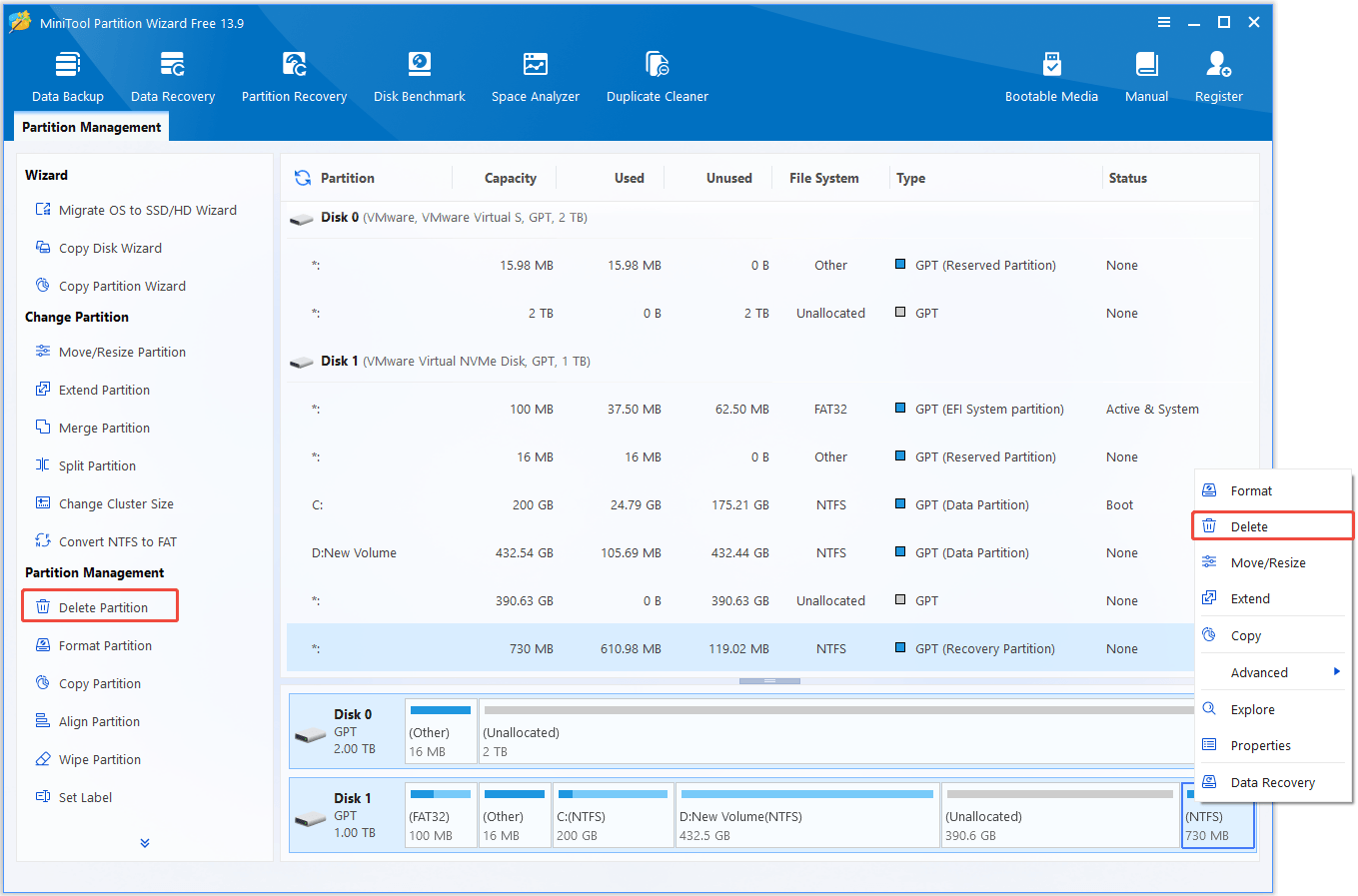This screenshot has width=1358, height=896.
Task: Choose Format in context menu
Action: 1272,490
